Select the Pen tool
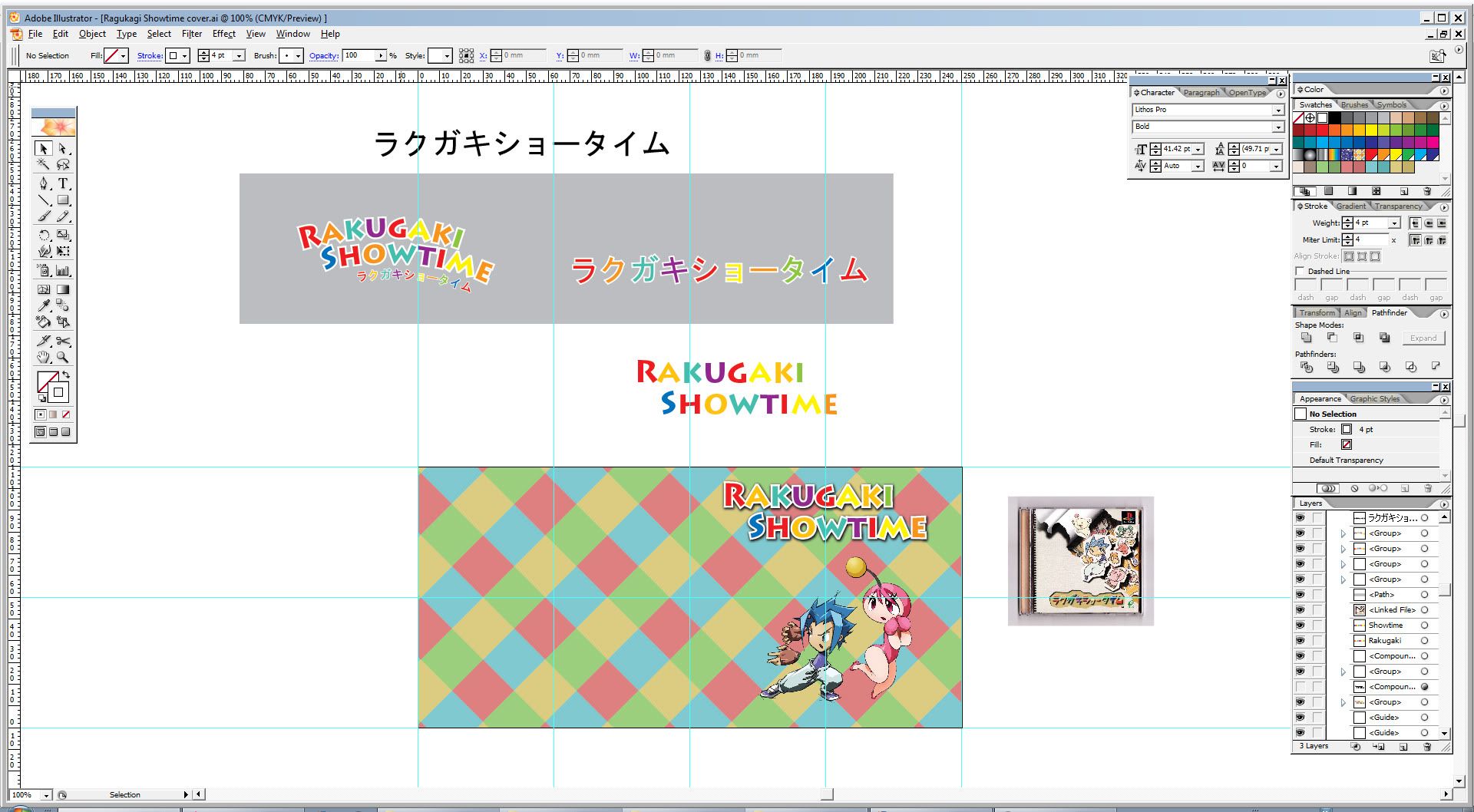Image resolution: width=1474 pixels, height=812 pixels. 44,183
